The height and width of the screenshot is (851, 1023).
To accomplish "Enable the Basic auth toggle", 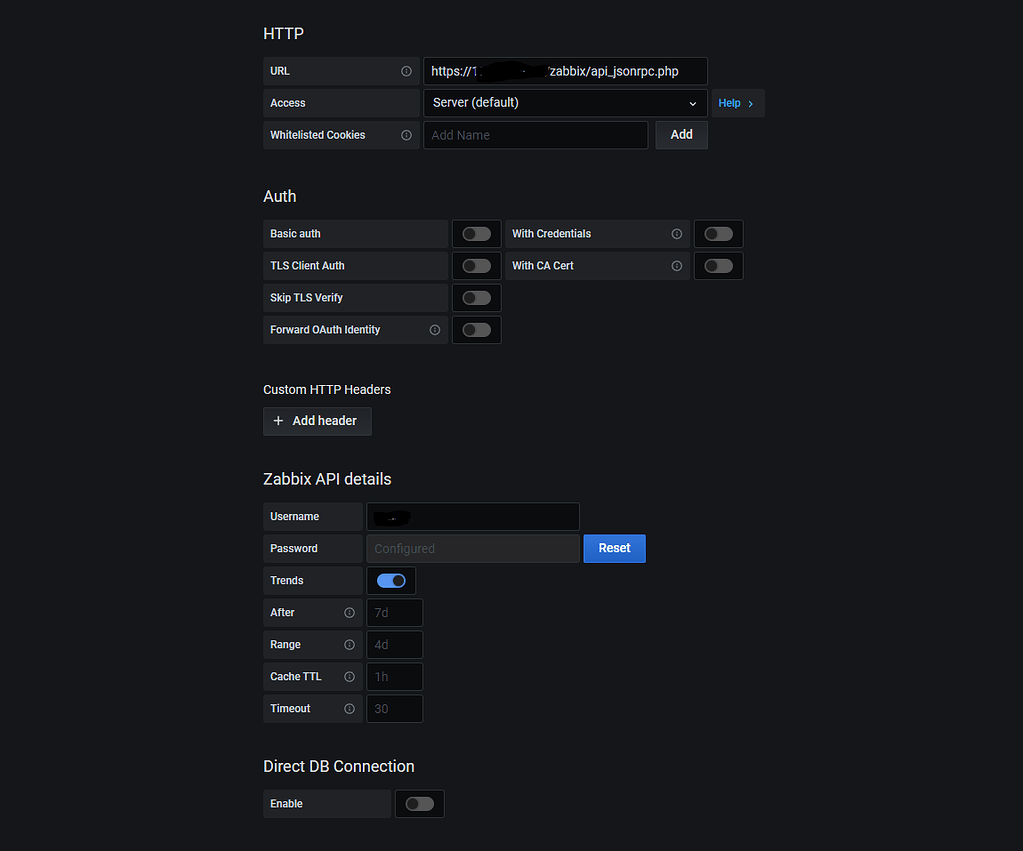I will (x=476, y=234).
